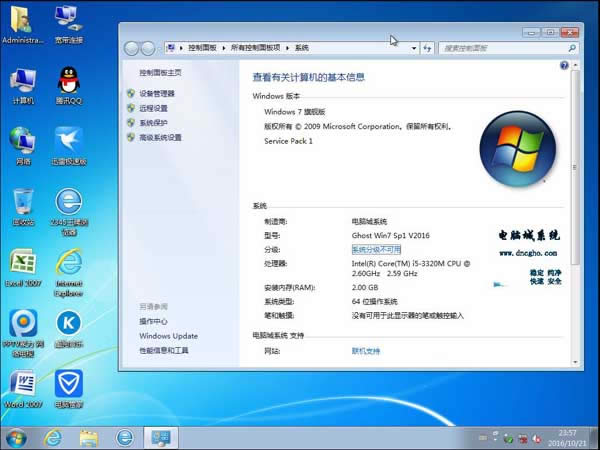
Task: Click the help question mark icon
Action: coord(564,65)
